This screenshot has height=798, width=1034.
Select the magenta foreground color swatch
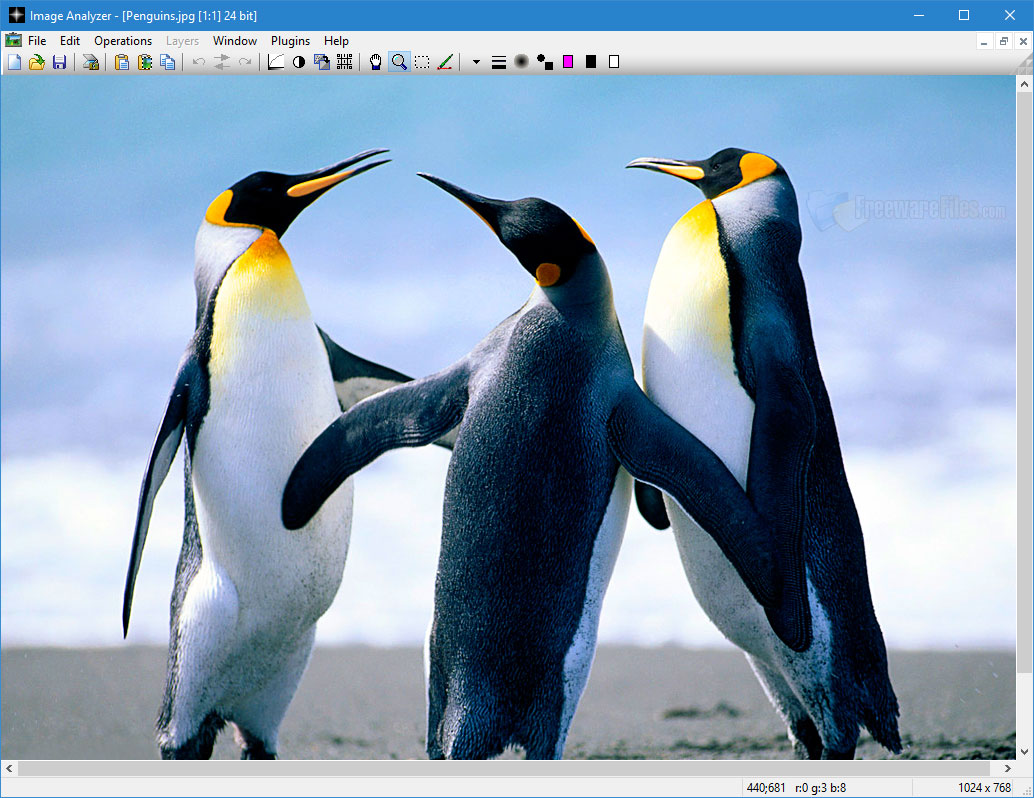(x=568, y=61)
